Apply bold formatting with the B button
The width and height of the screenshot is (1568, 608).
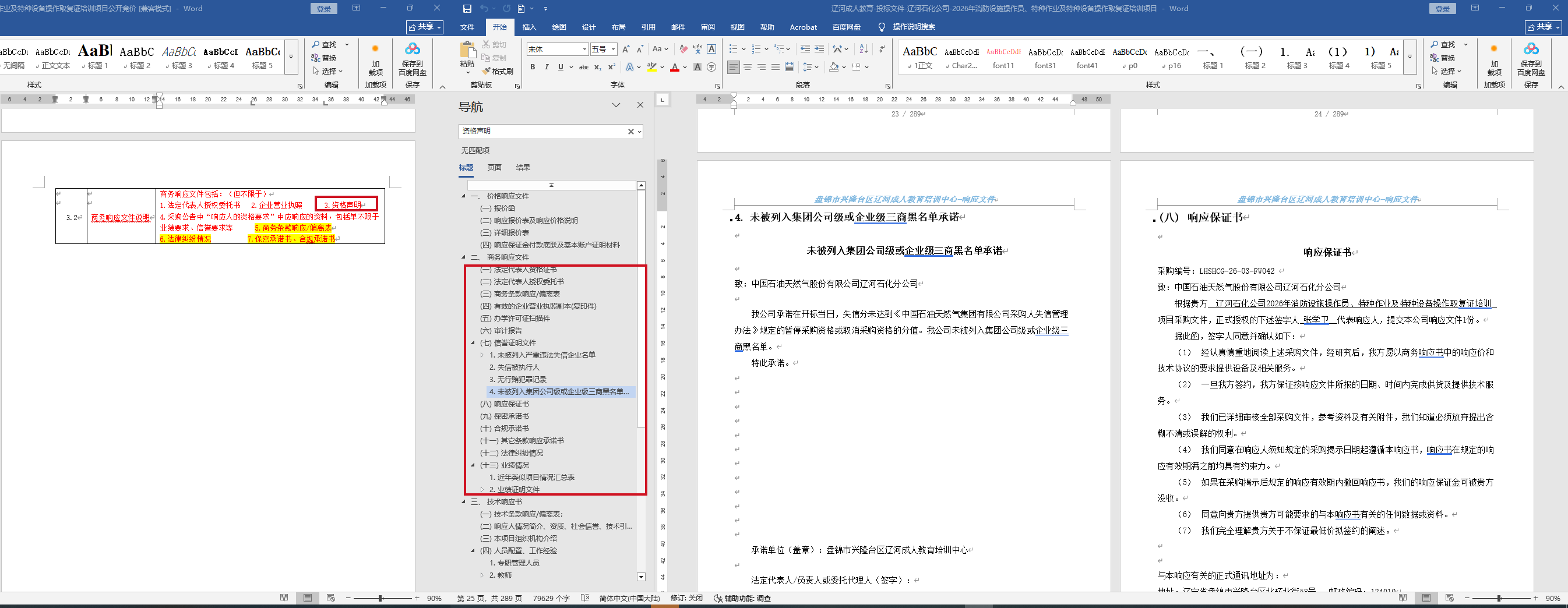click(x=533, y=67)
